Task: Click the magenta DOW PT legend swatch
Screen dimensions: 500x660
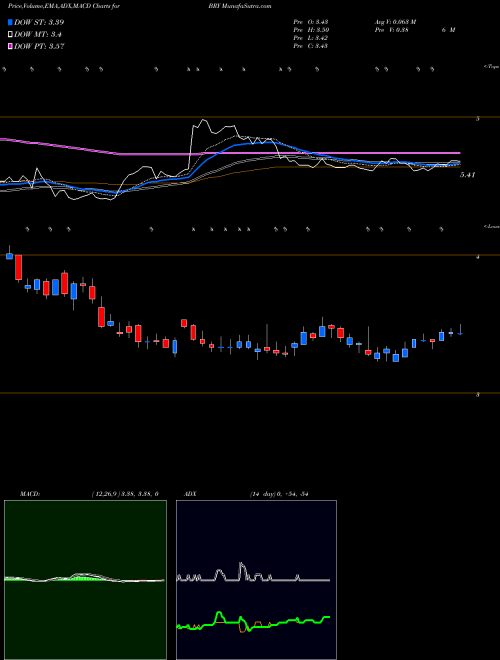Action: tap(10, 47)
